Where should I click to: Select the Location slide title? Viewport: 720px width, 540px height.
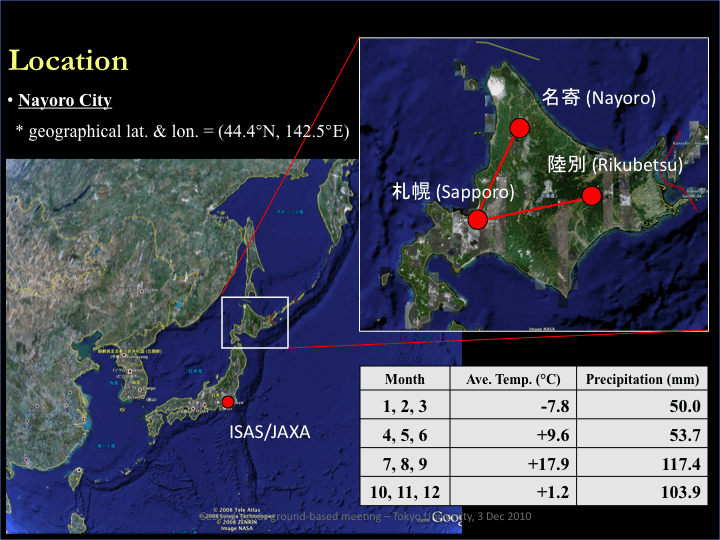[x=68, y=61]
